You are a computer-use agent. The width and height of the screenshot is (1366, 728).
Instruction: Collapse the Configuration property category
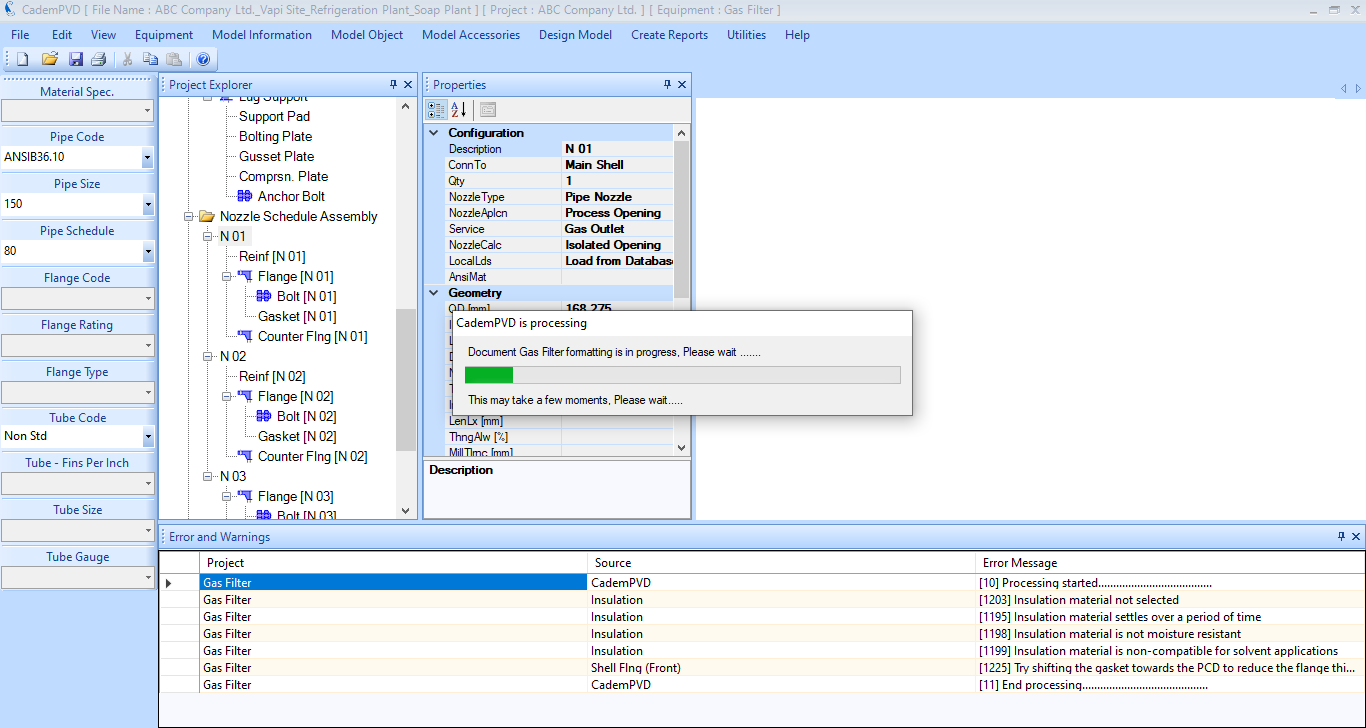[434, 133]
